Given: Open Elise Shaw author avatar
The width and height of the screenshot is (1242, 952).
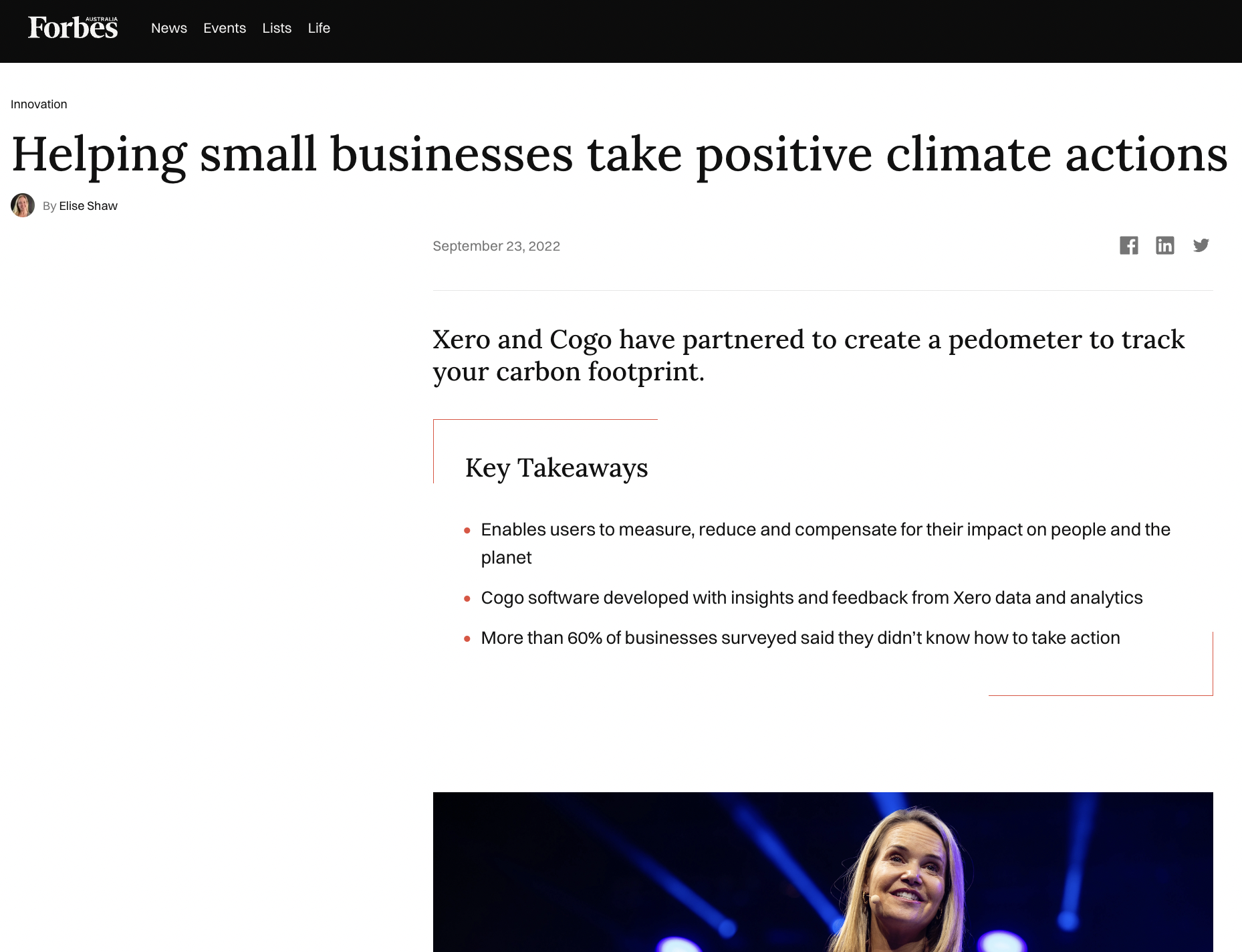Looking at the screenshot, I should [x=23, y=205].
